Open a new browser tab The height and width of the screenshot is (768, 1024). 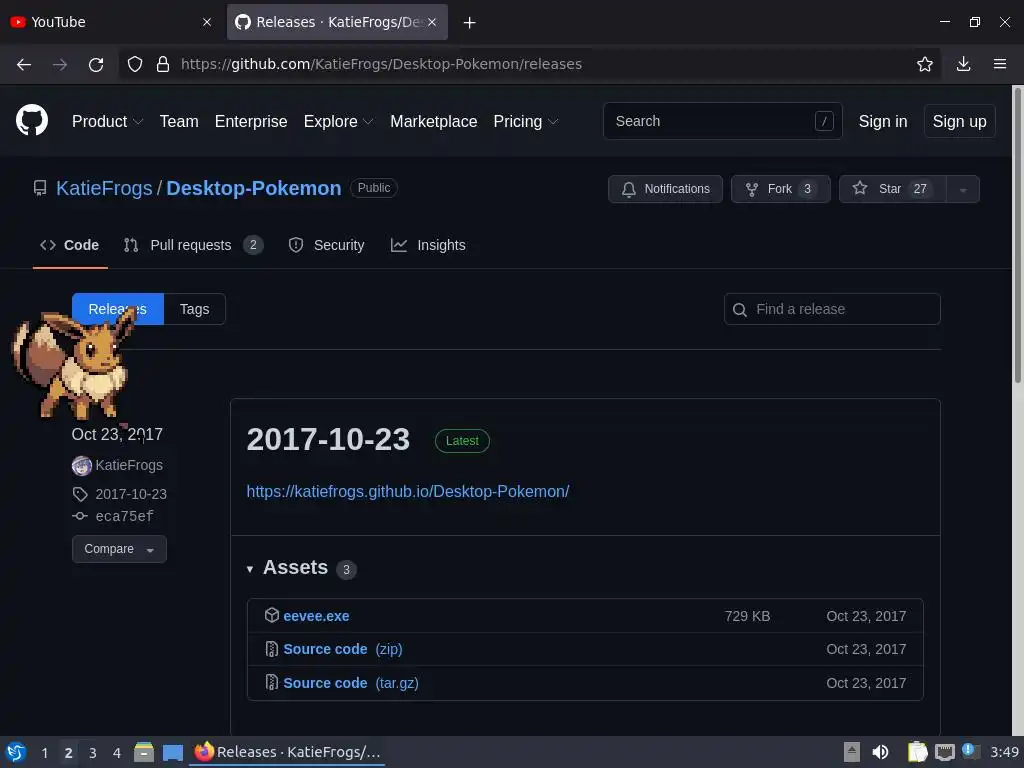point(469,23)
